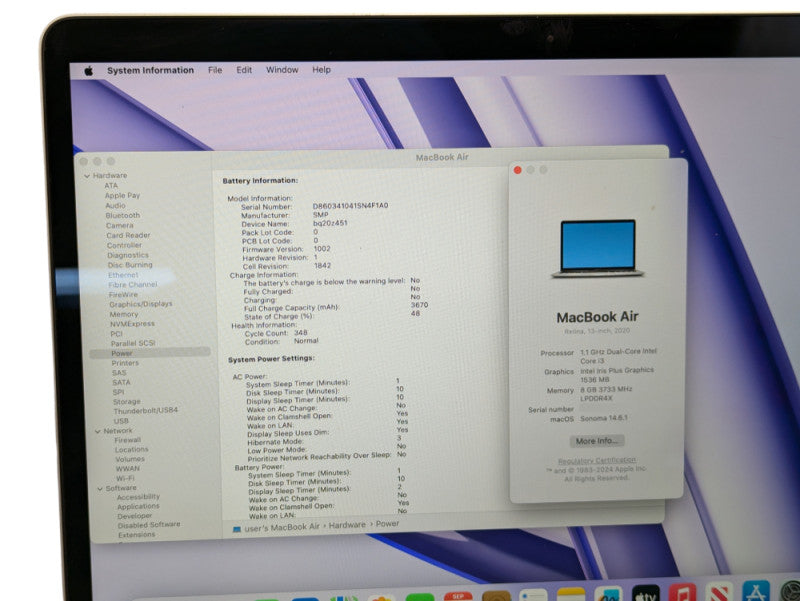This screenshot has height=601, width=800.
Task: Select Controller in the sidebar
Action: 124,245
